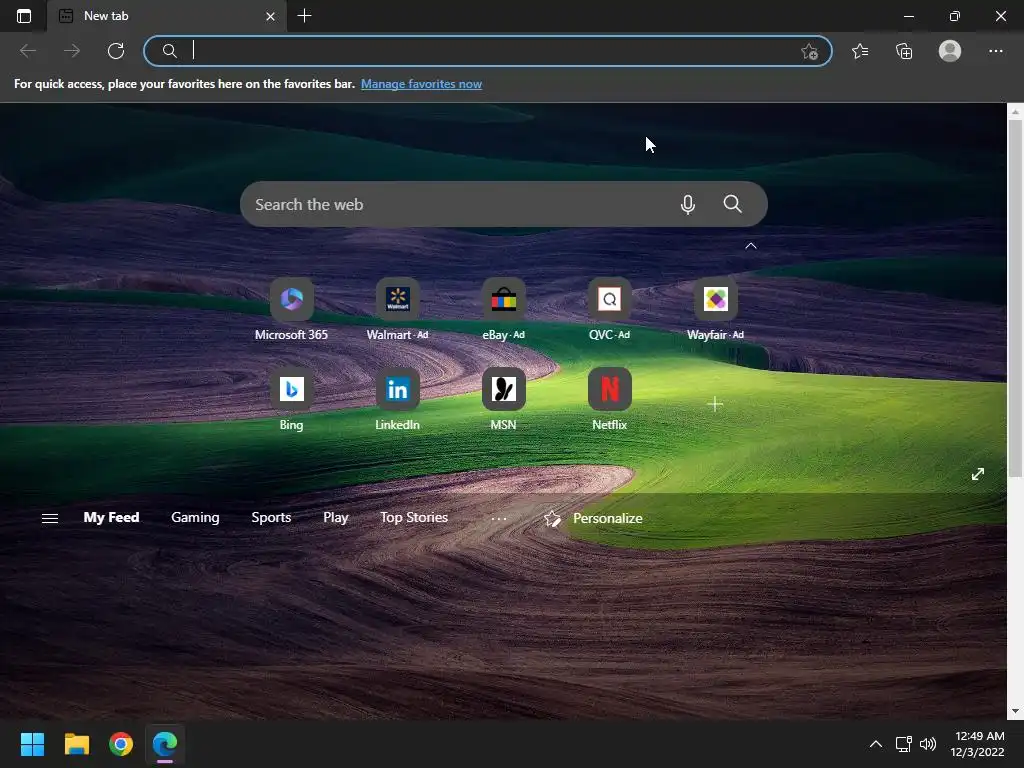Click the page vertical scrollbar thumb
Screen dimensions: 1024x768
click(x=1015, y=298)
